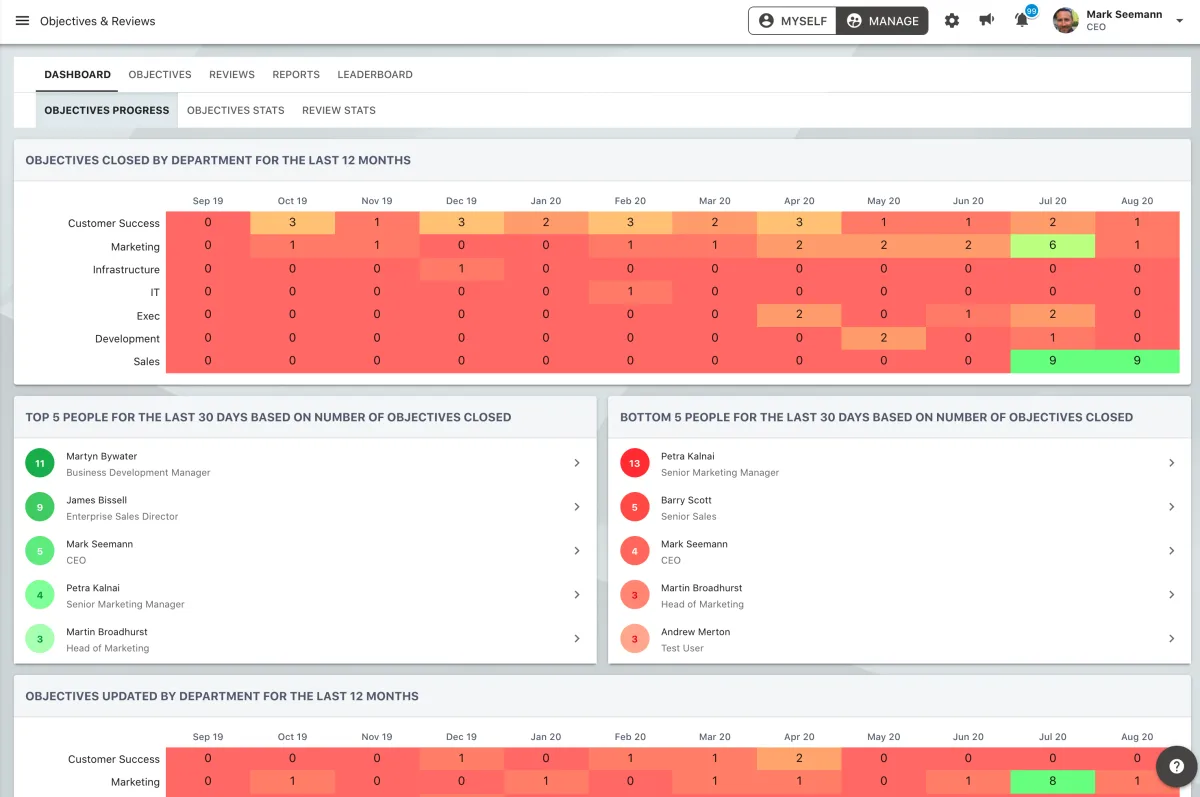Expand Barry Scott row chevron
Screen dimensions: 1200x797
coord(1172,507)
